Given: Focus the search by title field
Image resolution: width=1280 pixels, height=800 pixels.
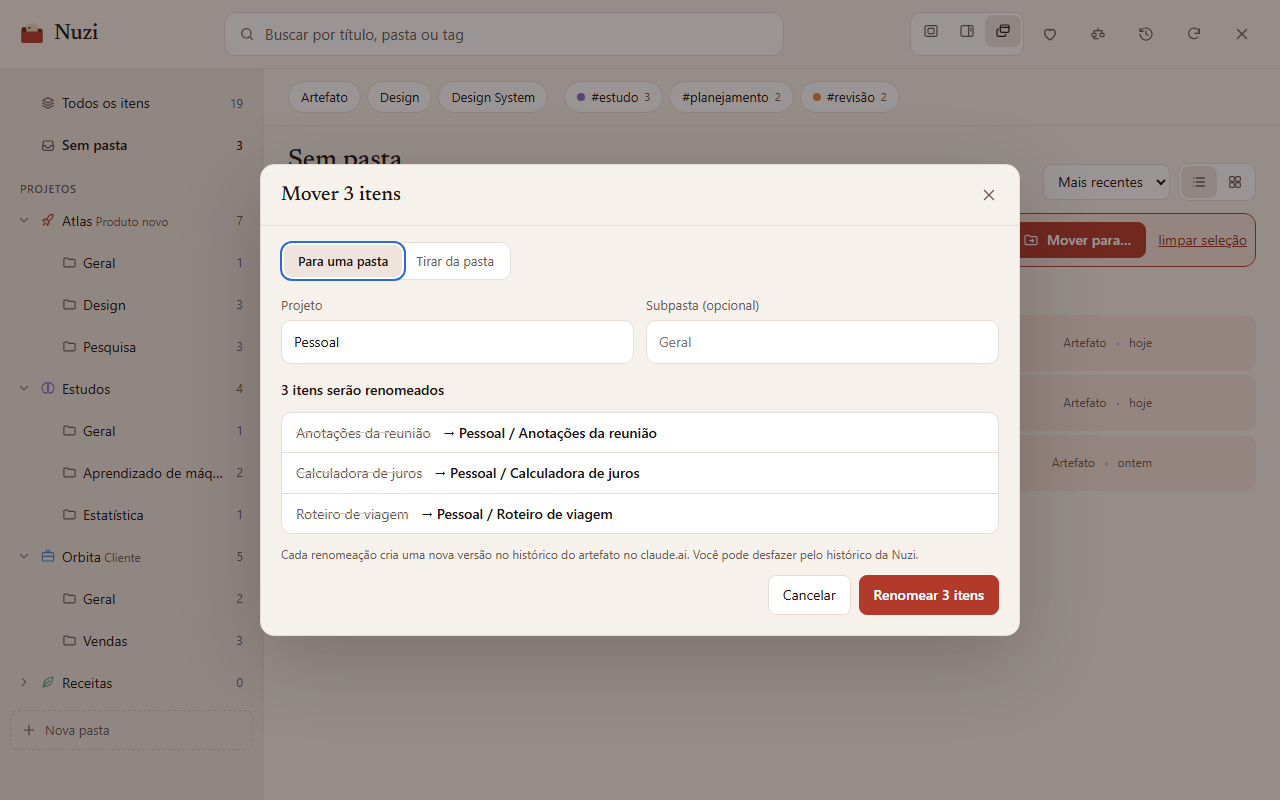Looking at the screenshot, I should point(504,34).
